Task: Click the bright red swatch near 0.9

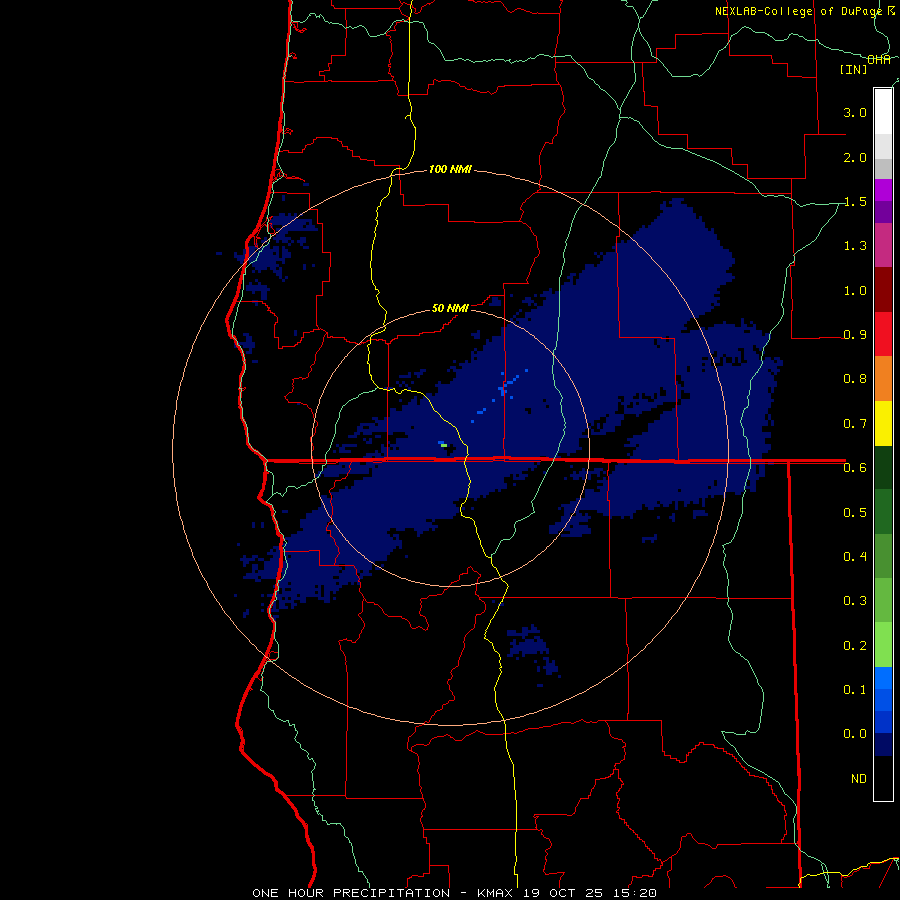Action: click(883, 334)
